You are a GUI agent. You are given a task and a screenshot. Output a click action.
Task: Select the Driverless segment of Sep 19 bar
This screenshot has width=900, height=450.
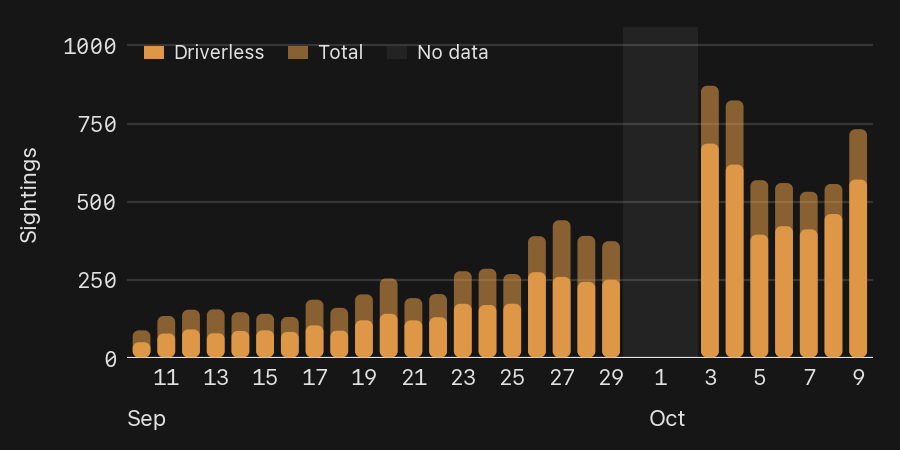(364, 339)
